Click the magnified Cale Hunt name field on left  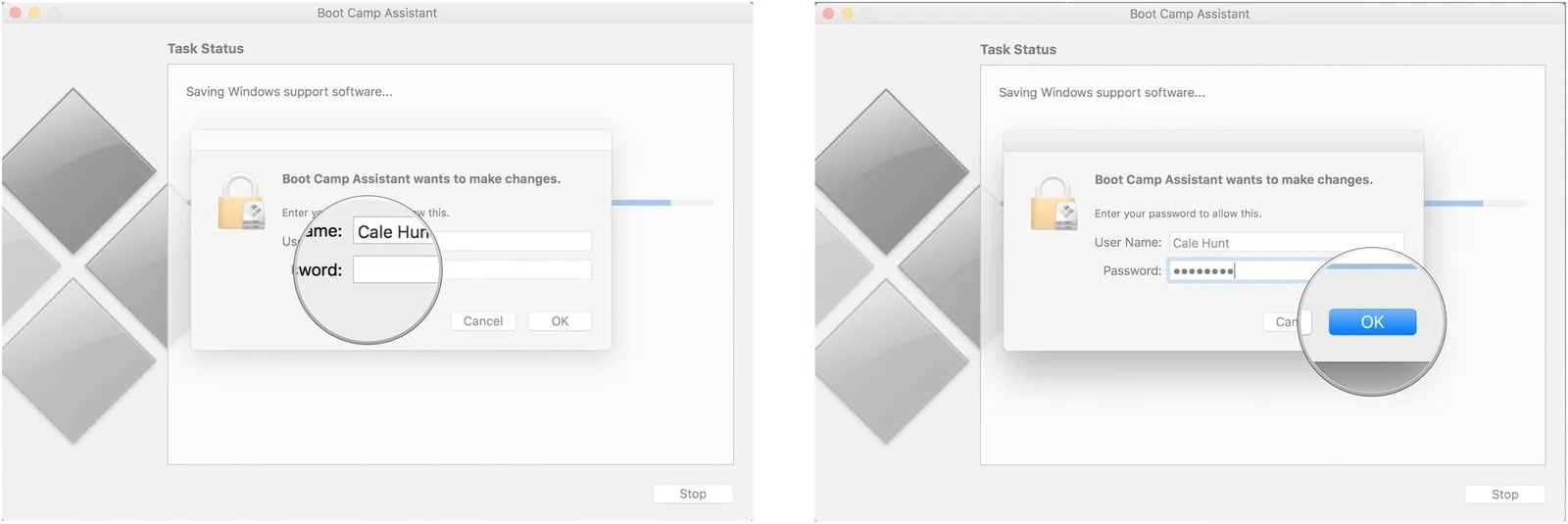[x=393, y=231]
